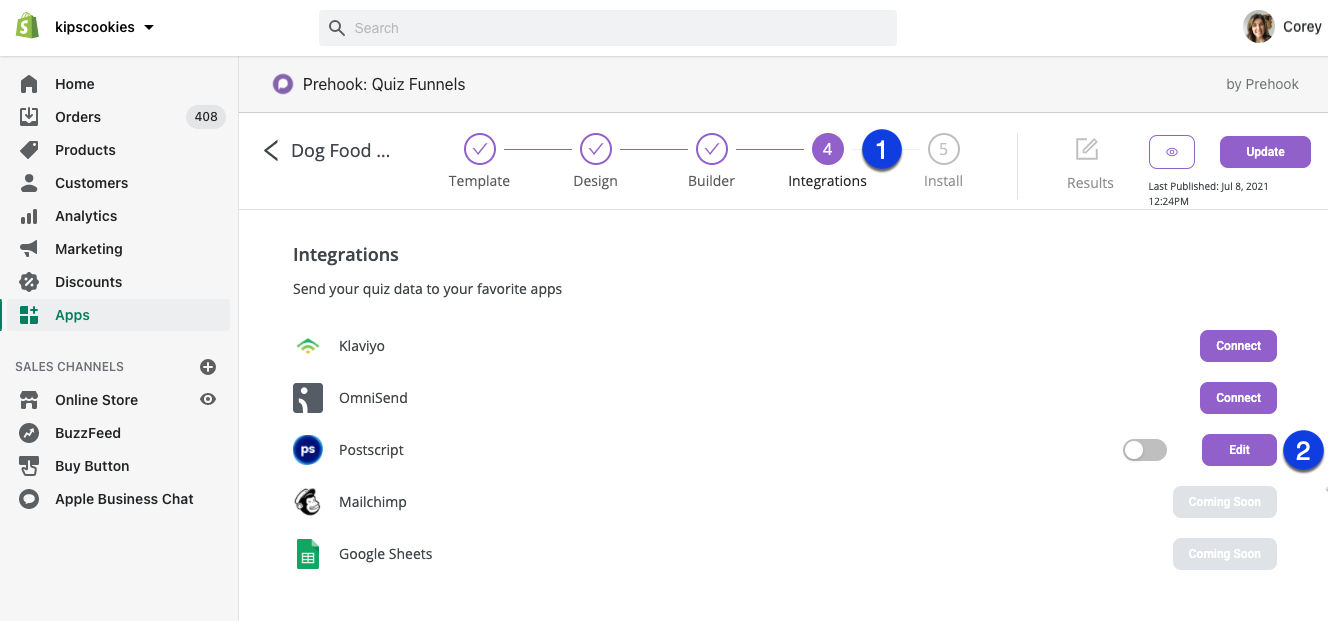
Task: Go to Home in sidebar
Action: (x=75, y=84)
